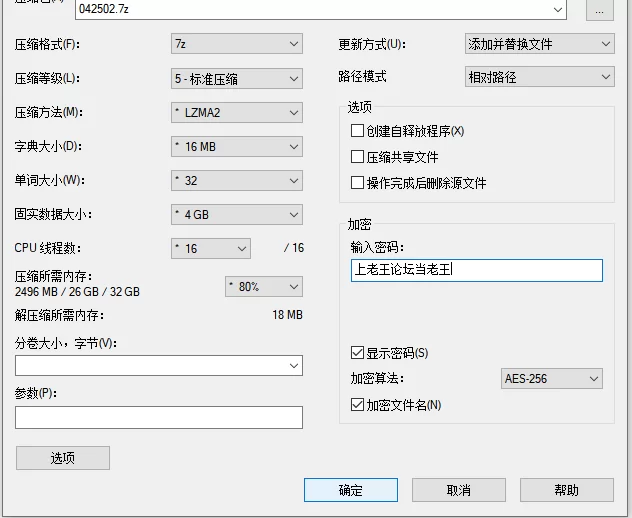Expand the memory usage 80% dropdown

264,287
